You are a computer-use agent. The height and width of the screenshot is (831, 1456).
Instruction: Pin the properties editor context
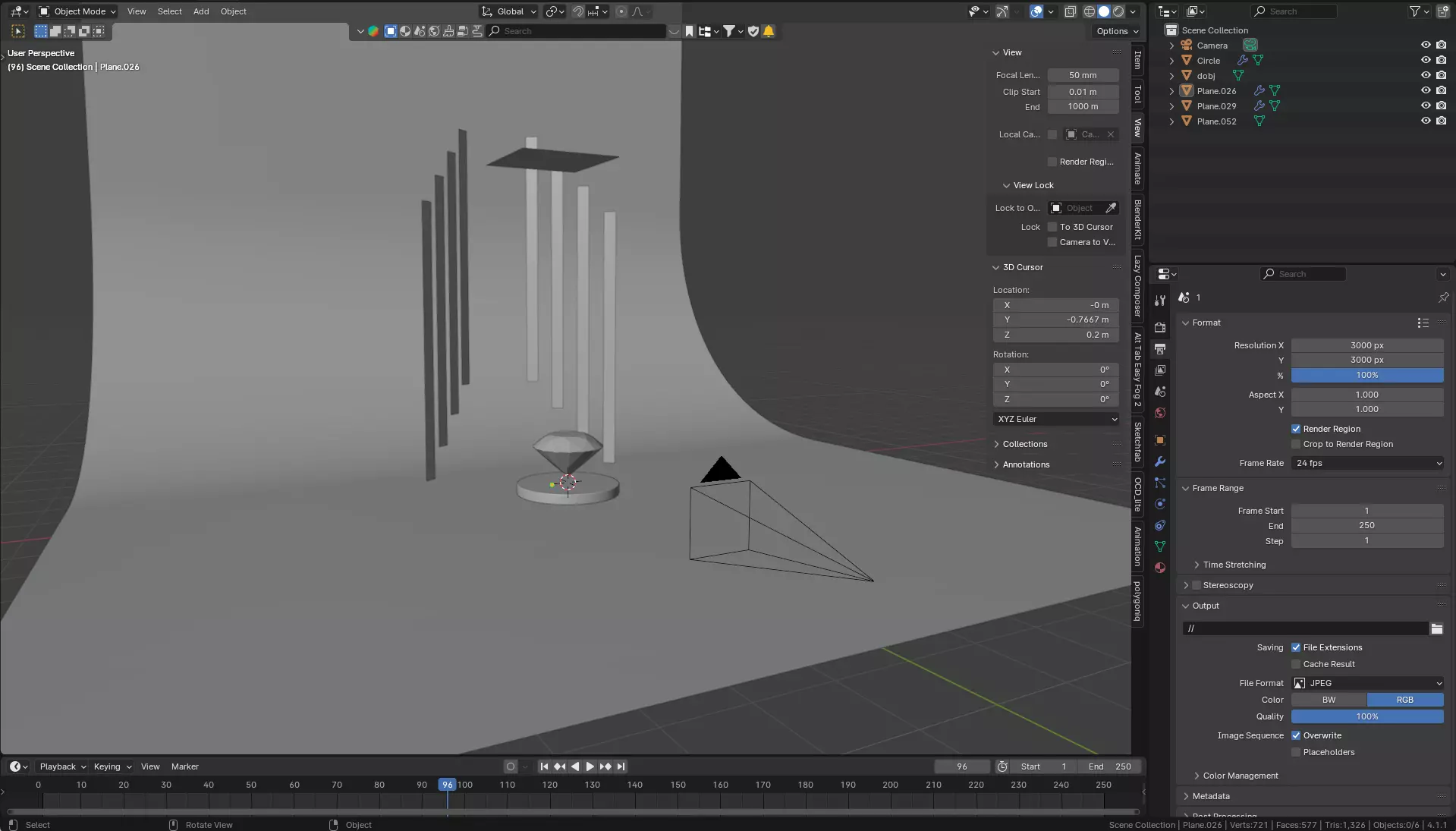[1443, 297]
